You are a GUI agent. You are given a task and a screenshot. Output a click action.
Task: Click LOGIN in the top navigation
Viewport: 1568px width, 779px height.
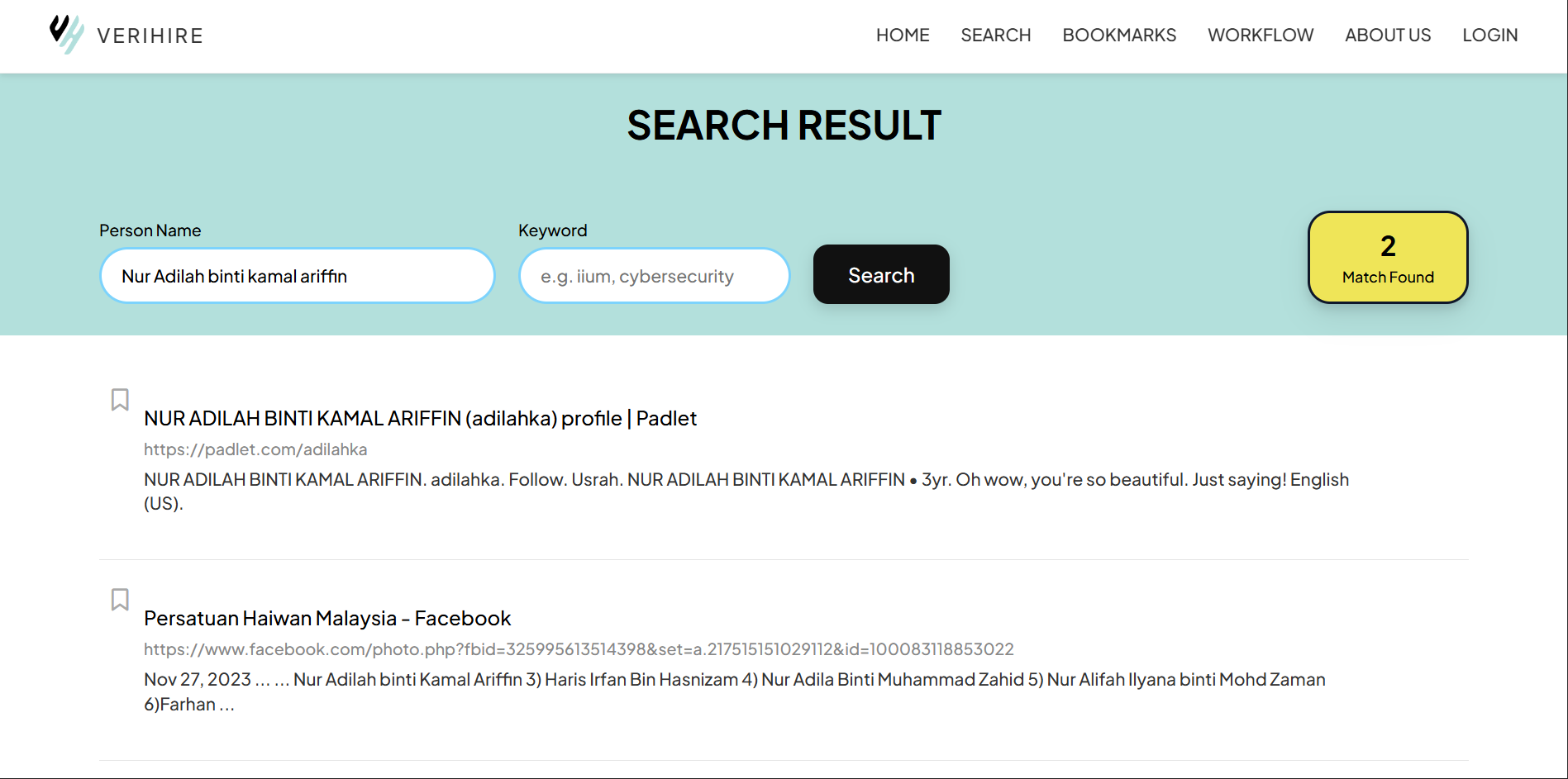click(x=1489, y=36)
